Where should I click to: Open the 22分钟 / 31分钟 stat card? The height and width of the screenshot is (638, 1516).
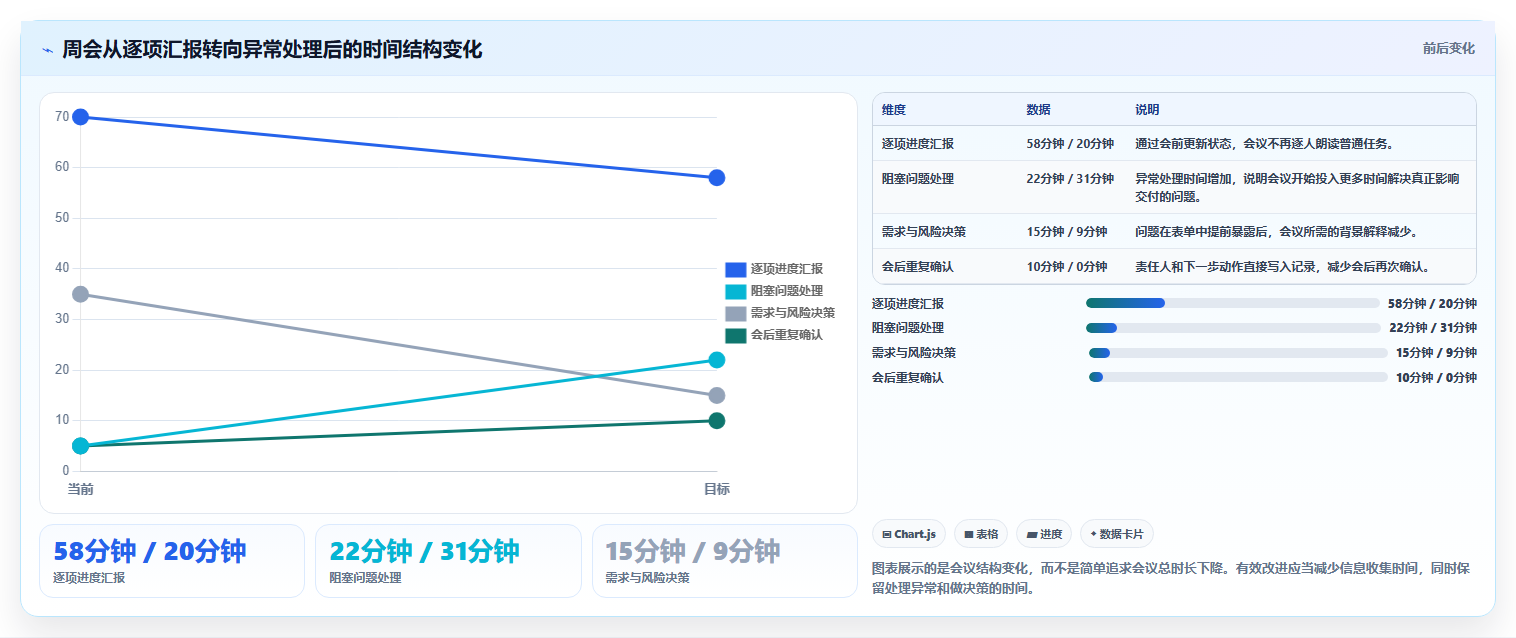pos(448,561)
